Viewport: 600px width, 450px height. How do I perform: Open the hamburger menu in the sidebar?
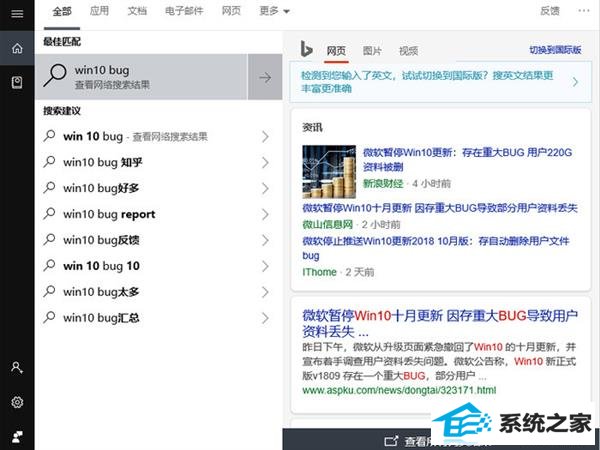(x=17, y=14)
